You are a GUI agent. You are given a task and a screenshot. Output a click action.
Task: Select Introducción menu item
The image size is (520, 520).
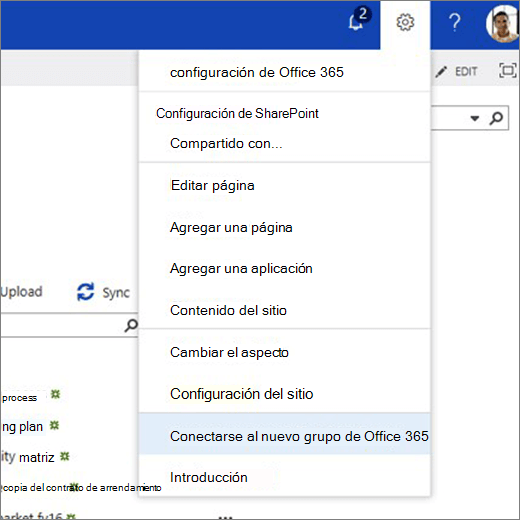(209, 477)
